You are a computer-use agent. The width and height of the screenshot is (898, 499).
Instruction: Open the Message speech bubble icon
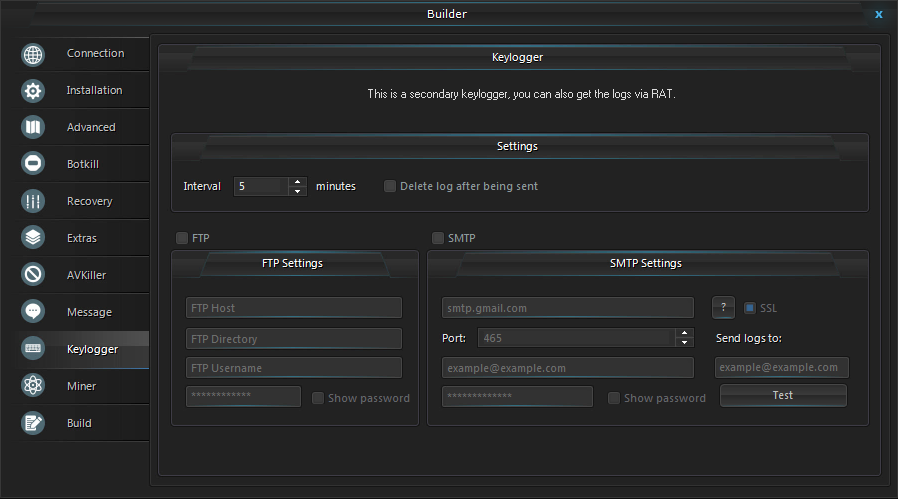(x=33, y=311)
